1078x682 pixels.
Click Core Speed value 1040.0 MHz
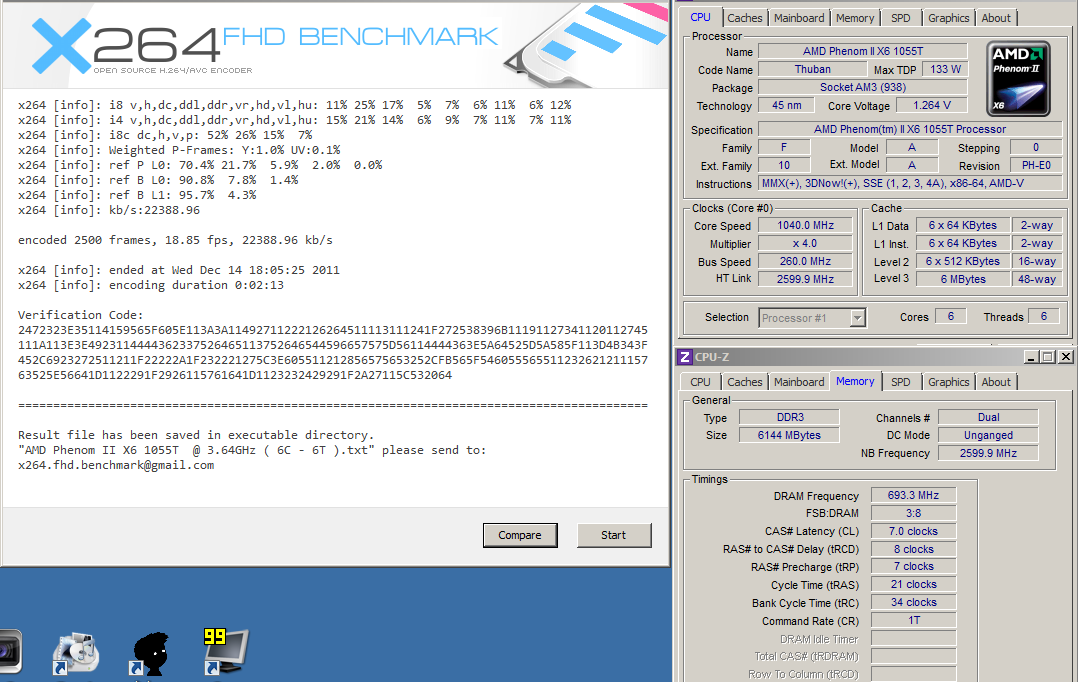click(805, 226)
